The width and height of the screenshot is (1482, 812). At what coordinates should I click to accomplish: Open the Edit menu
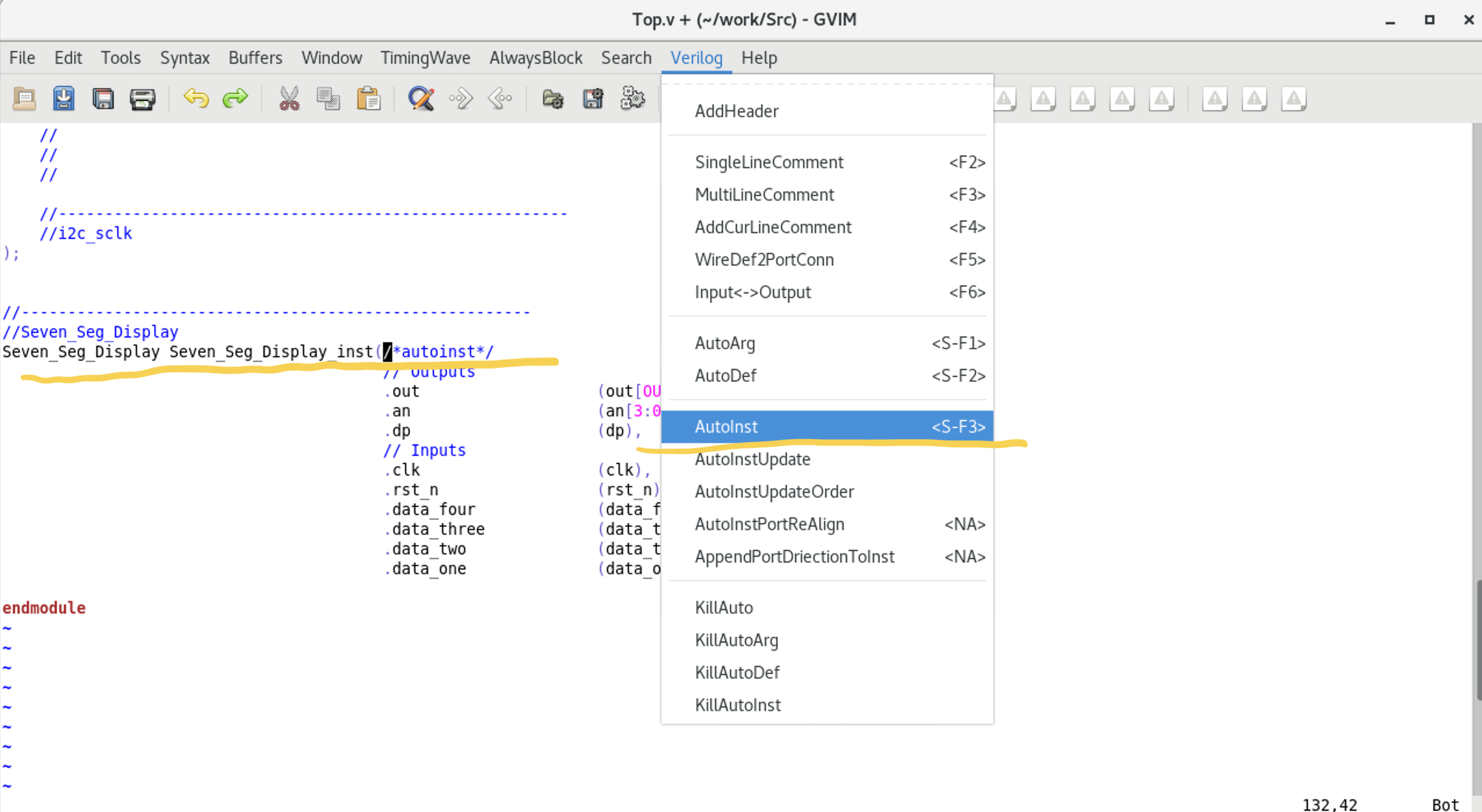[x=68, y=58]
